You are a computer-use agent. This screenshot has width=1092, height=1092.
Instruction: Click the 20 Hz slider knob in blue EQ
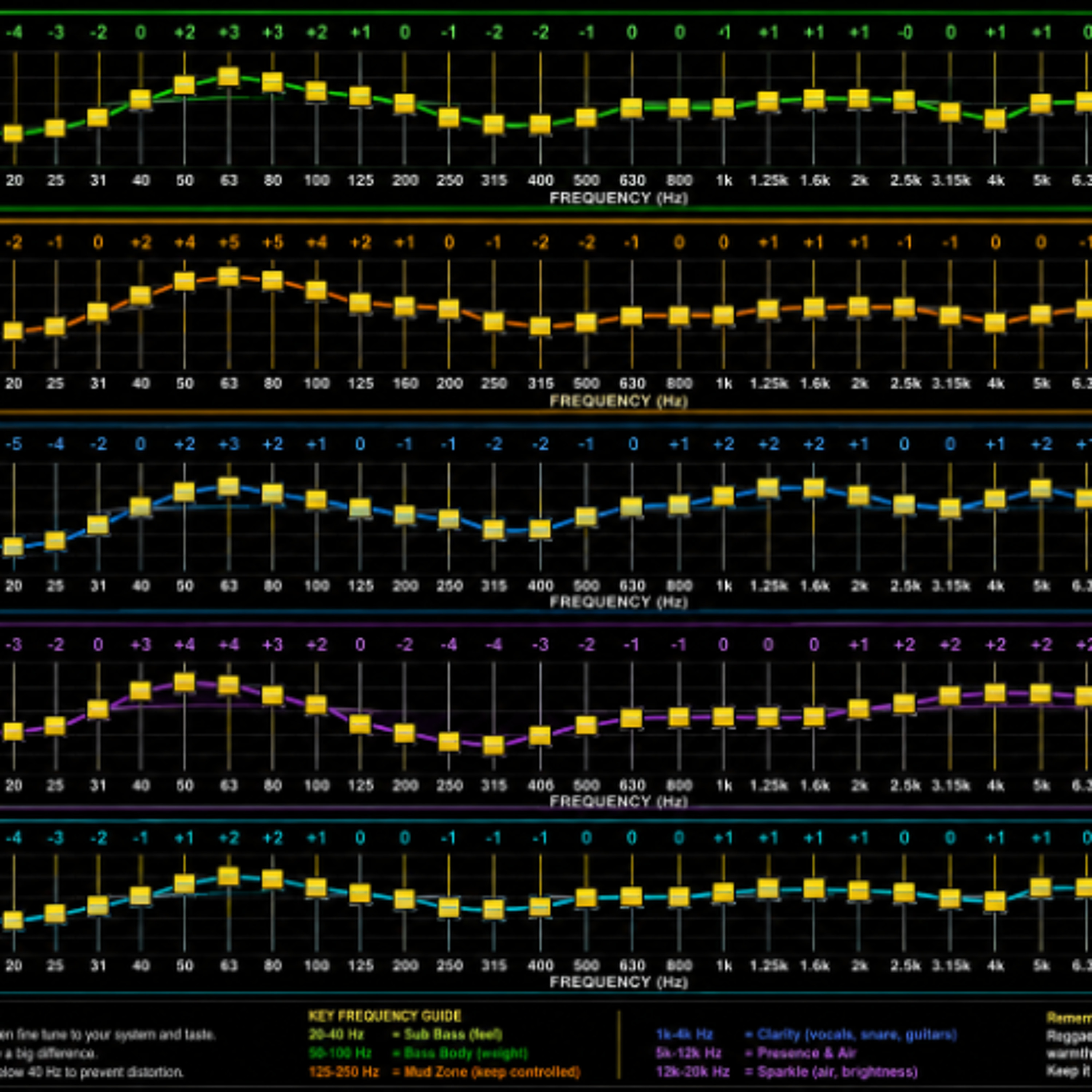[x=13, y=547]
